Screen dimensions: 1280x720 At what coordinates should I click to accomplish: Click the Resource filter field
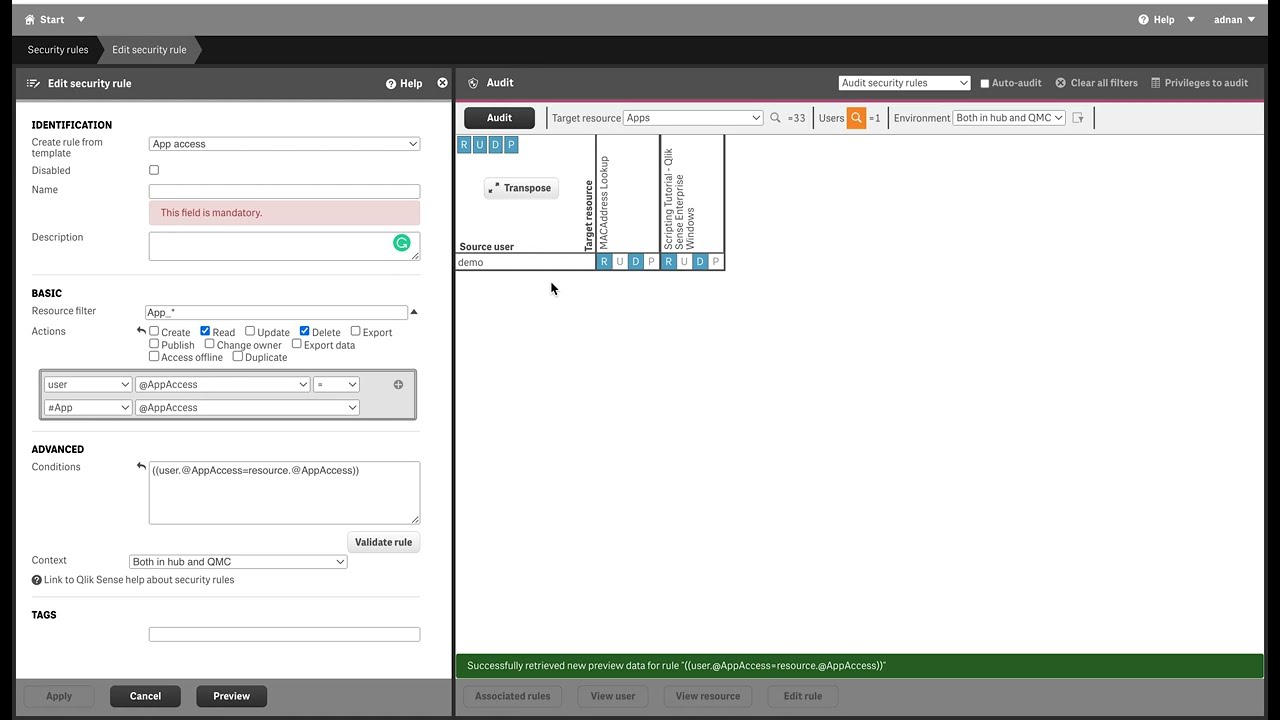[x=276, y=312]
